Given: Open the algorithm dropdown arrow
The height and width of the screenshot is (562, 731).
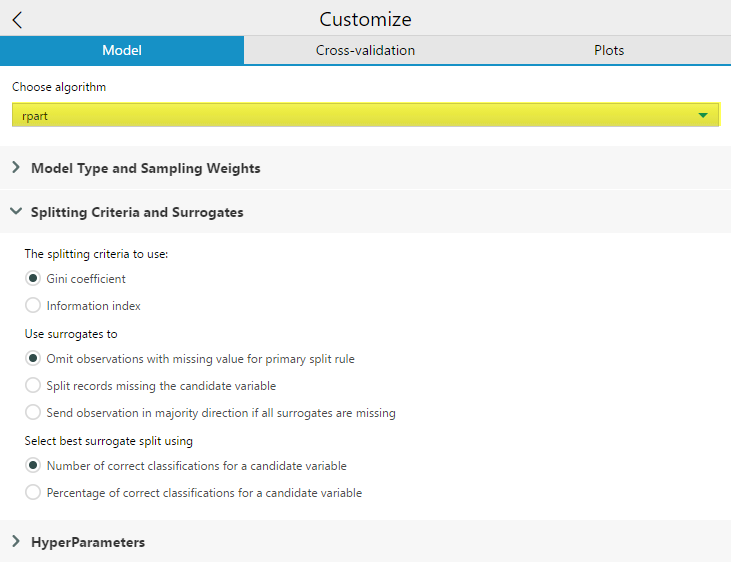Looking at the screenshot, I should [x=703, y=116].
